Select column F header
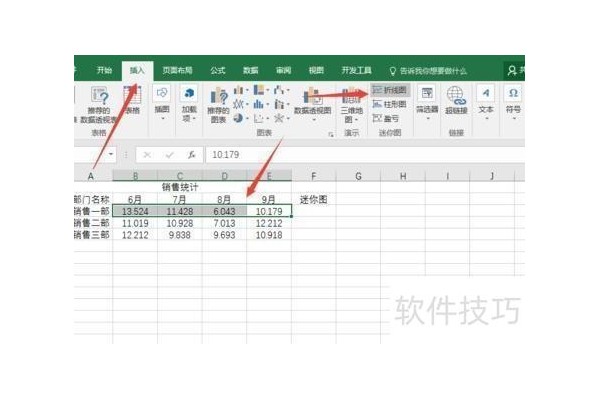The height and width of the screenshot is (400, 600). pyautogui.click(x=314, y=176)
